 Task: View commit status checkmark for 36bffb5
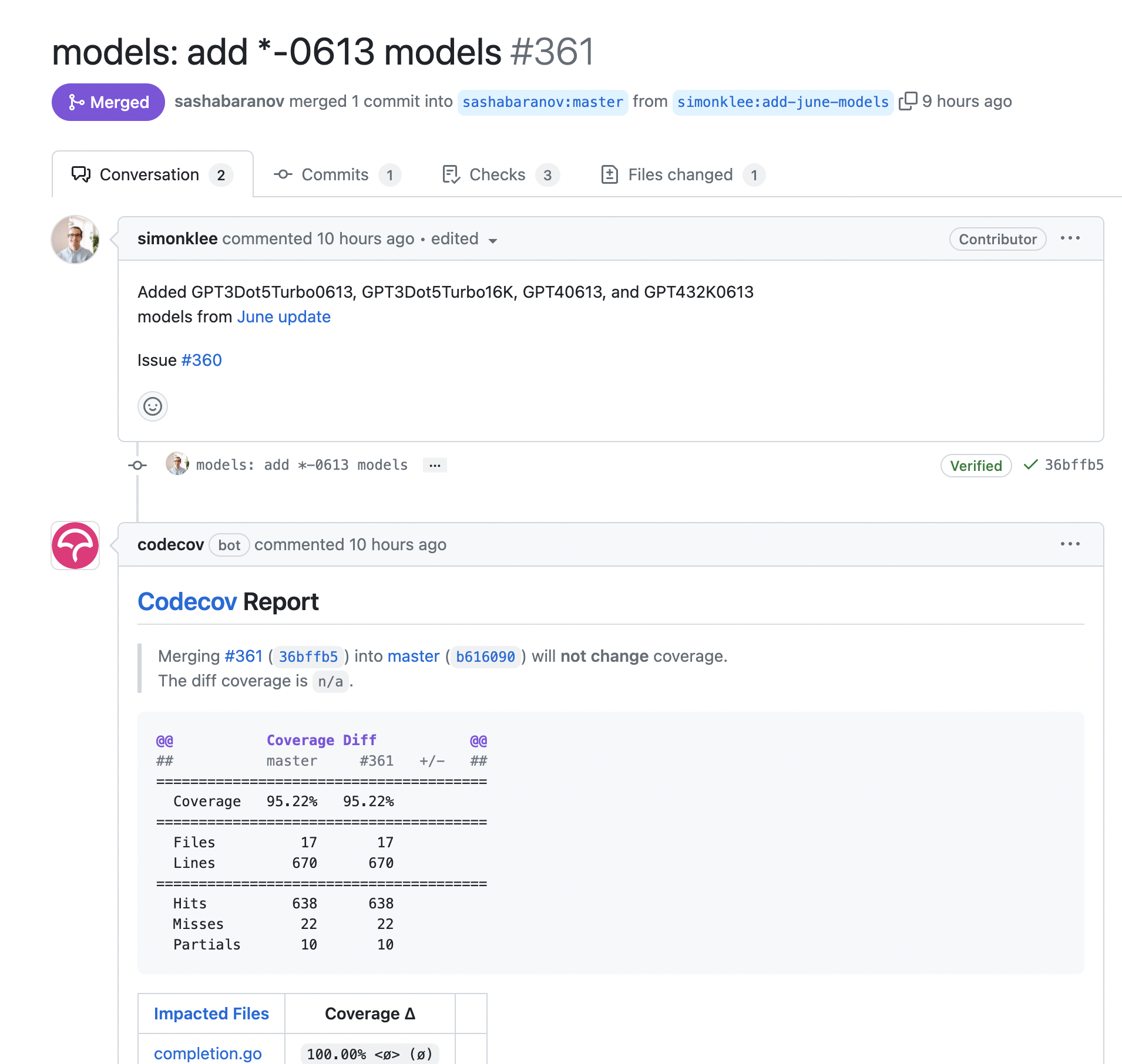pyautogui.click(x=1031, y=465)
